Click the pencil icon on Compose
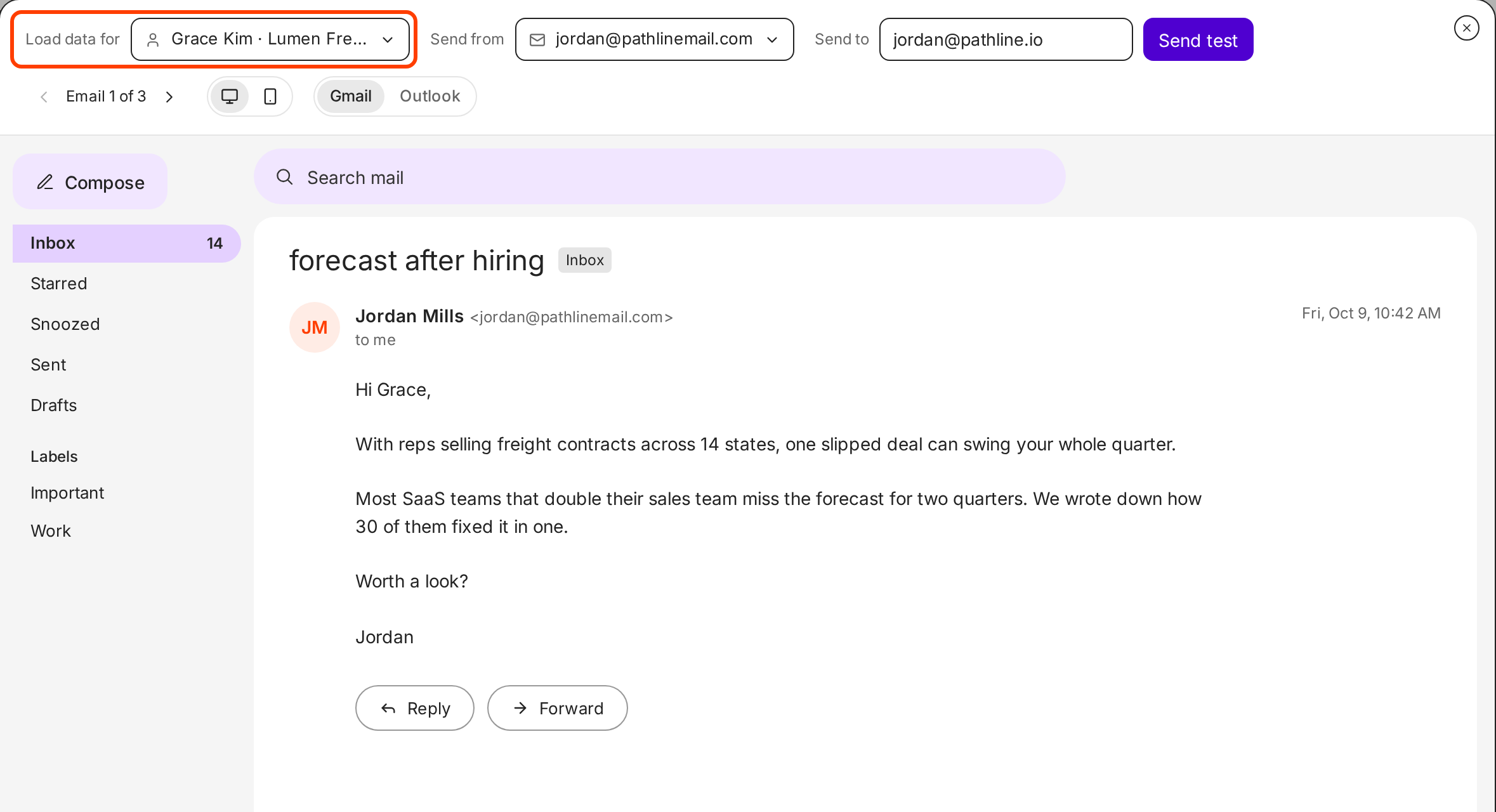The width and height of the screenshot is (1496, 812). pos(45,182)
